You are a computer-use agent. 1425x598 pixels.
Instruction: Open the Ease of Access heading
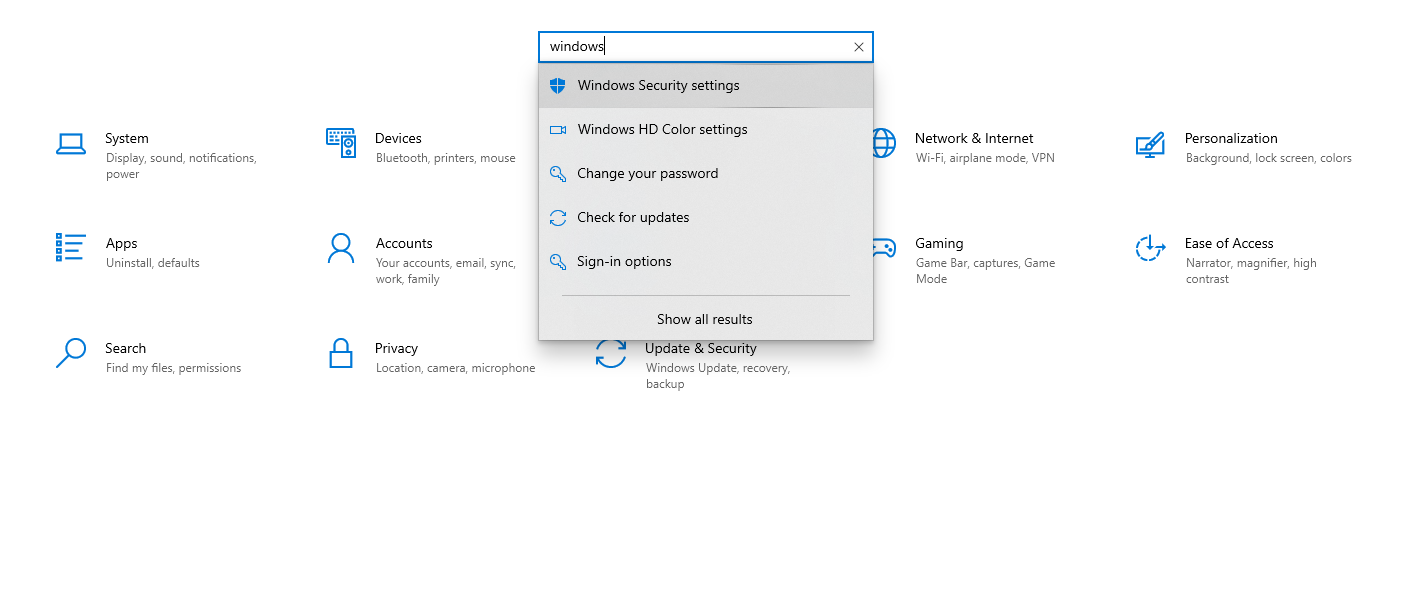[1229, 244]
